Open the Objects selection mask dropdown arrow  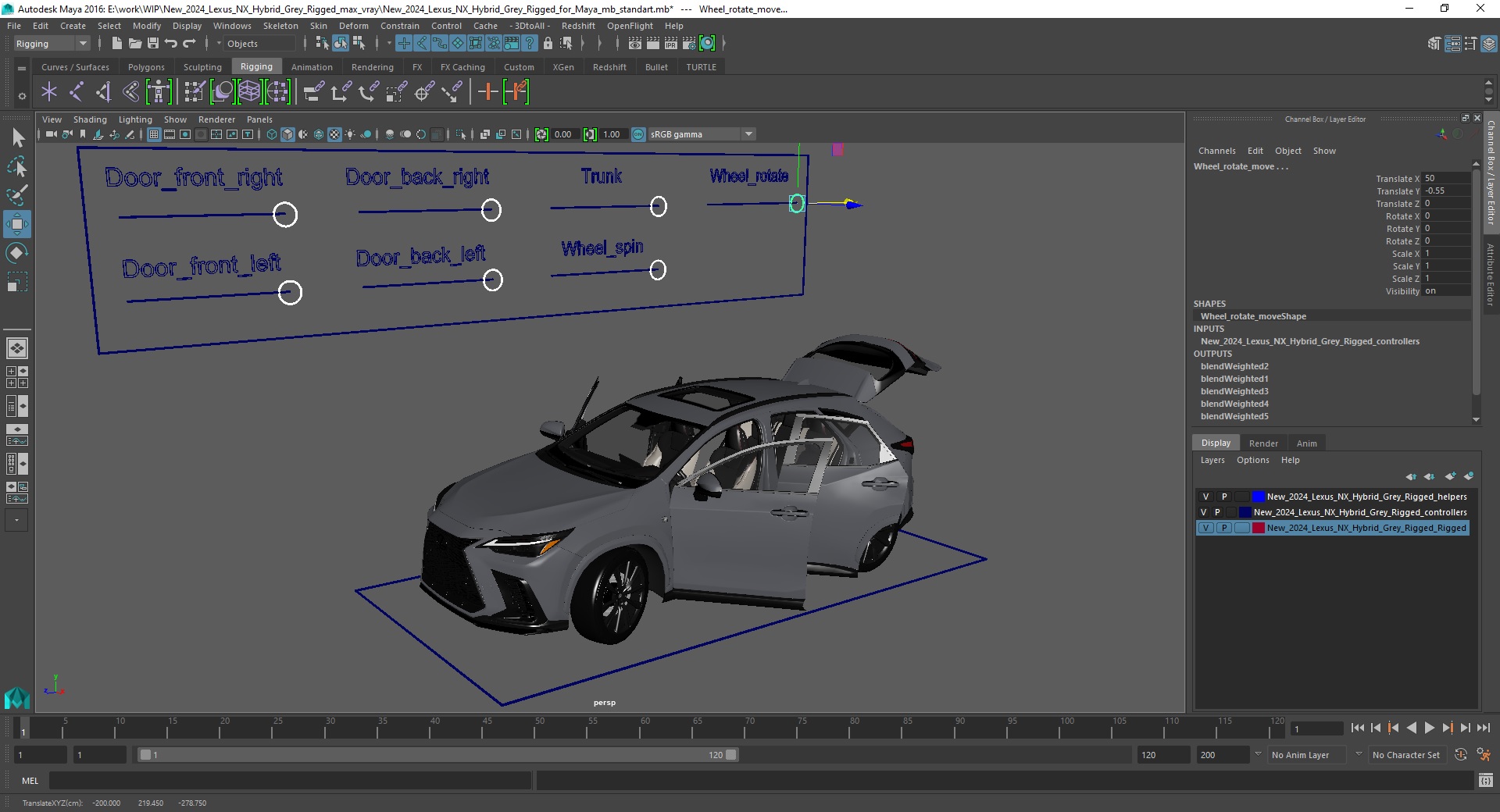pos(219,44)
